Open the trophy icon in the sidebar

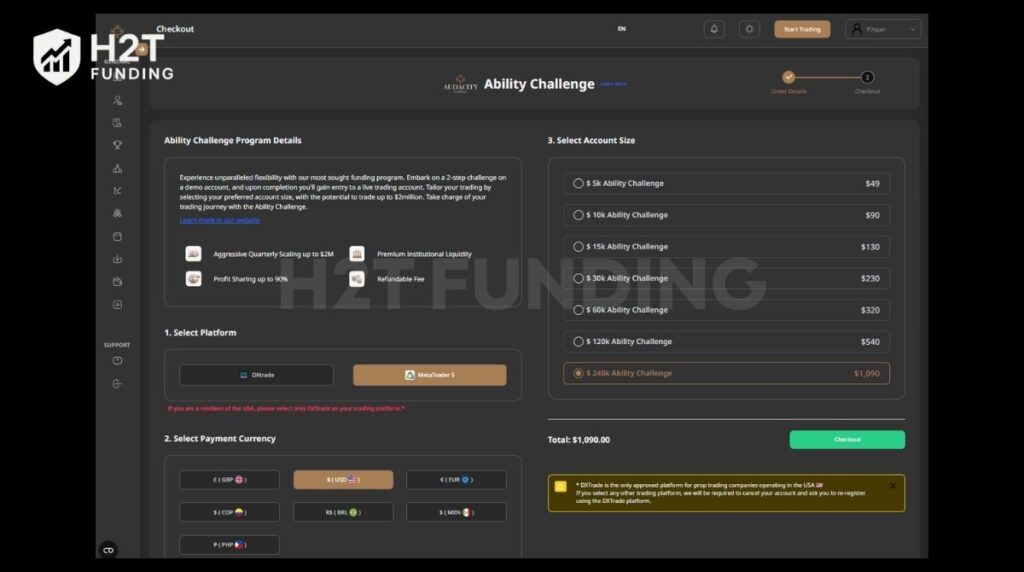tap(118, 145)
